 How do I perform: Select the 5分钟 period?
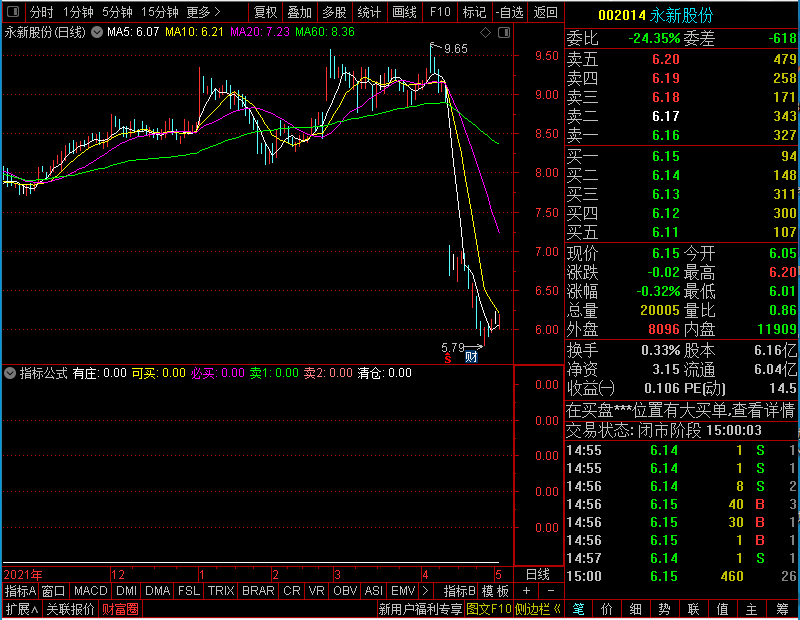[x=117, y=12]
